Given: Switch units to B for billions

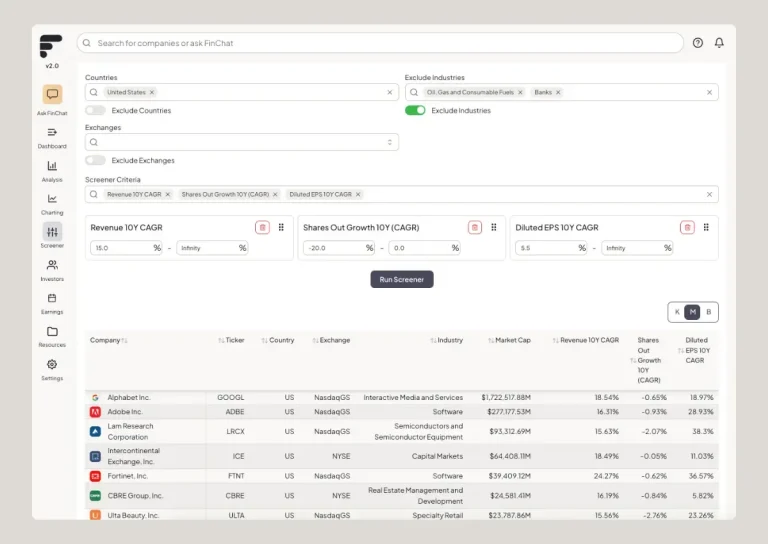Looking at the screenshot, I should 709,312.
